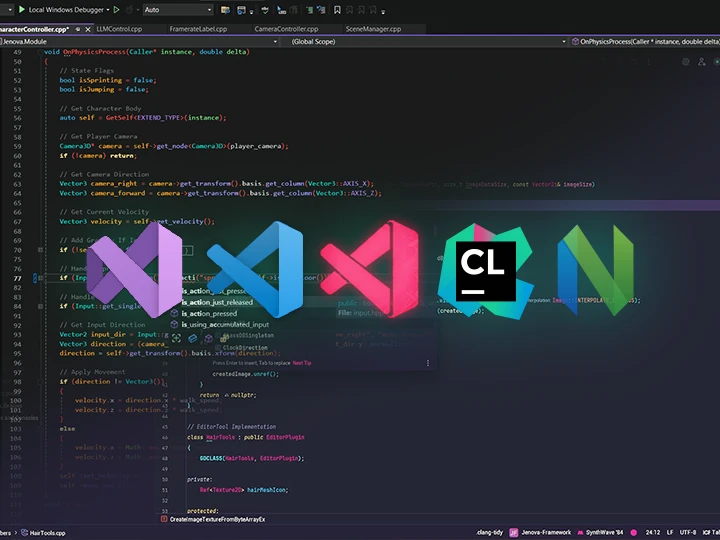Click the round icon left of person icon
720x540 pixels.
(686, 62)
